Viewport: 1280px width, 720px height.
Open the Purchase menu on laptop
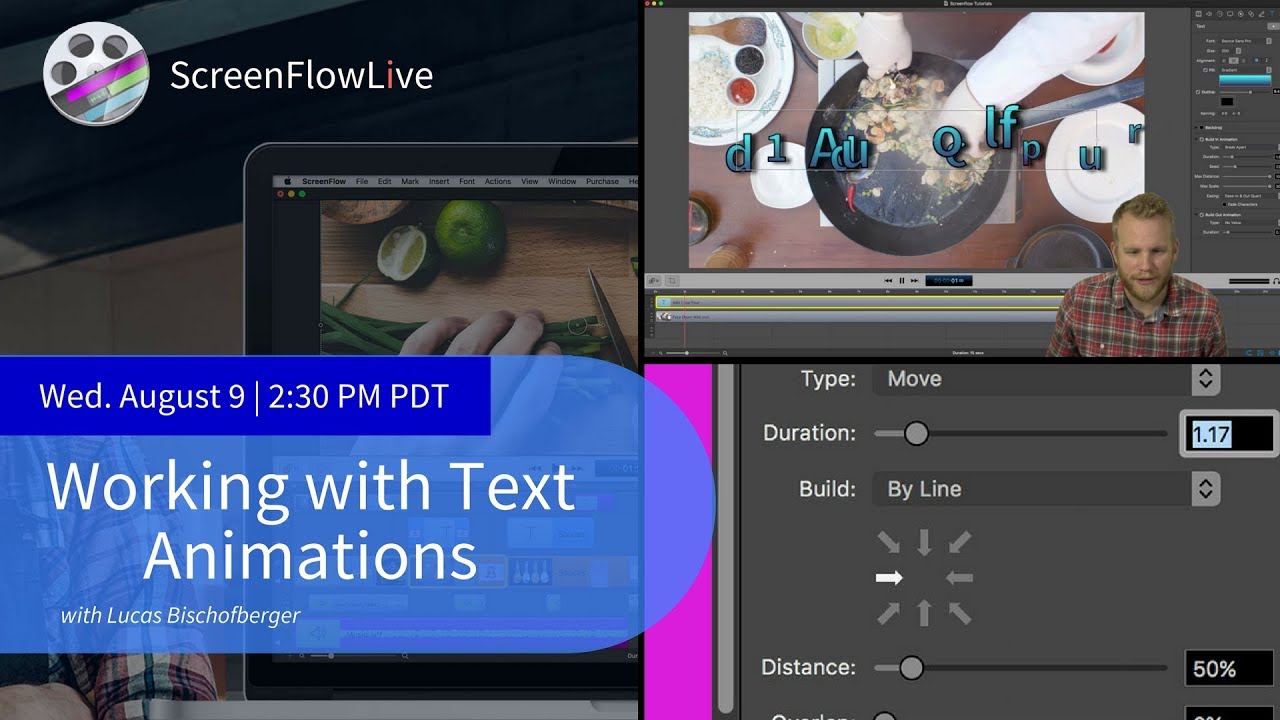[x=603, y=181]
